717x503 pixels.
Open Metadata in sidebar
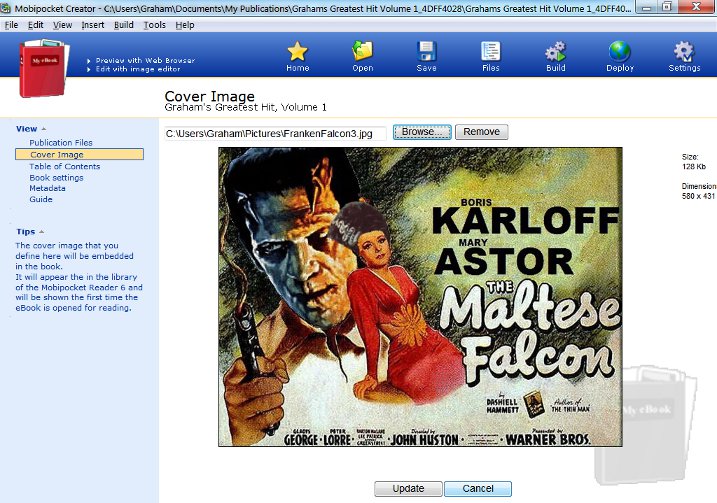click(x=47, y=188)
